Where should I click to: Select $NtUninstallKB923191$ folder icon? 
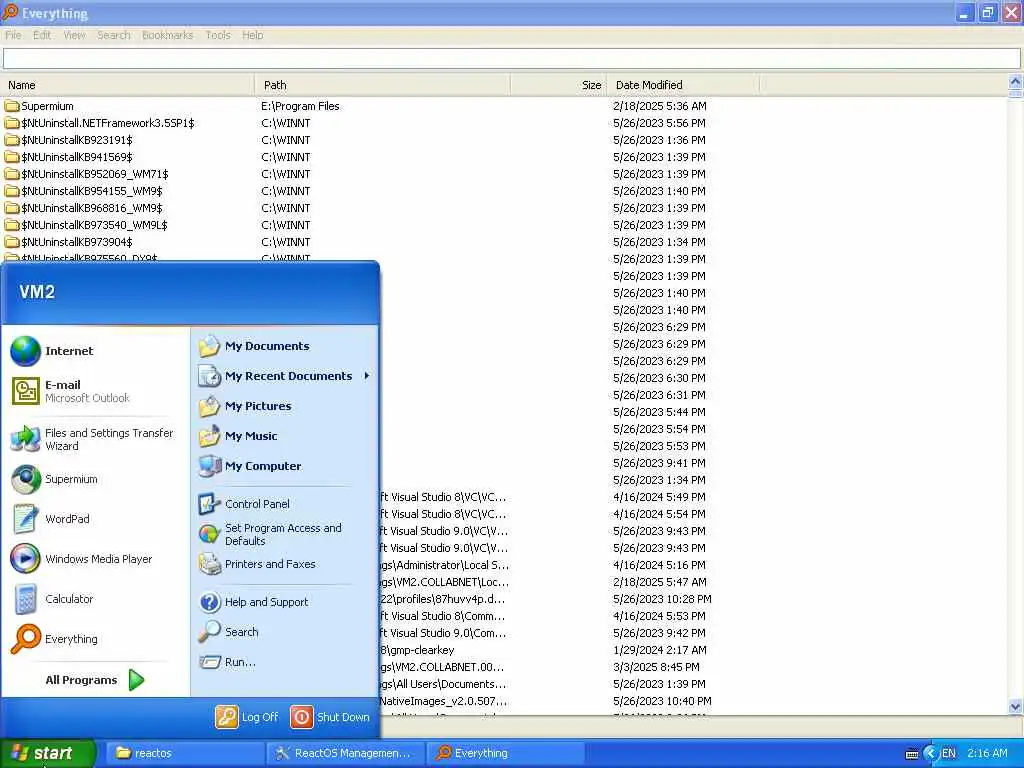point(12,140)
